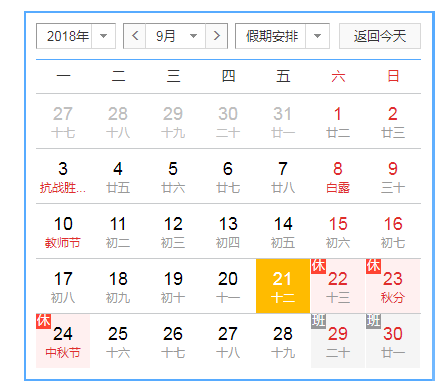Select September 25 date
The height and width of the screenshot is (386, 435).
point(118,341)
